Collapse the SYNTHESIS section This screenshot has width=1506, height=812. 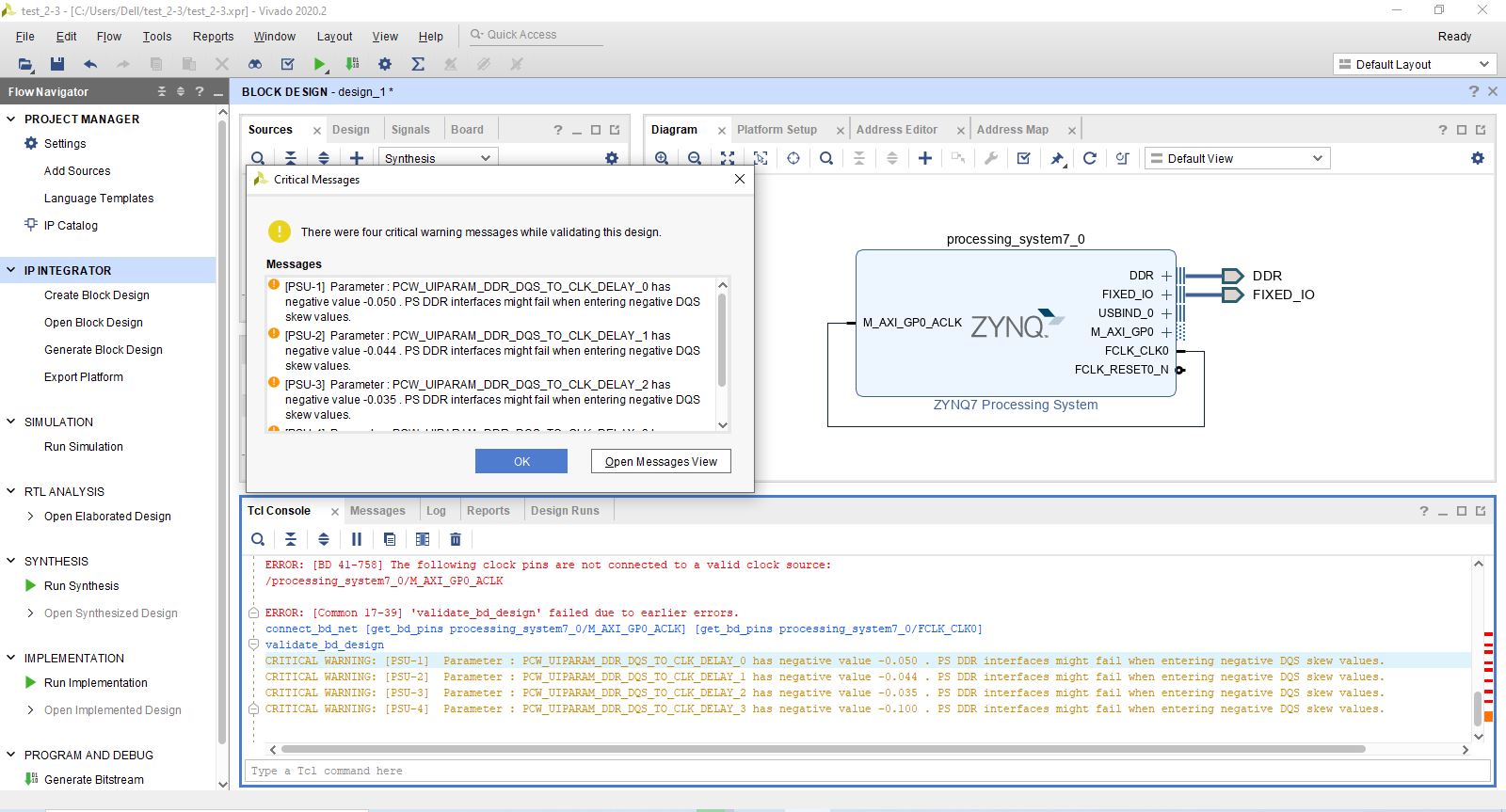(x=11, y=562)
